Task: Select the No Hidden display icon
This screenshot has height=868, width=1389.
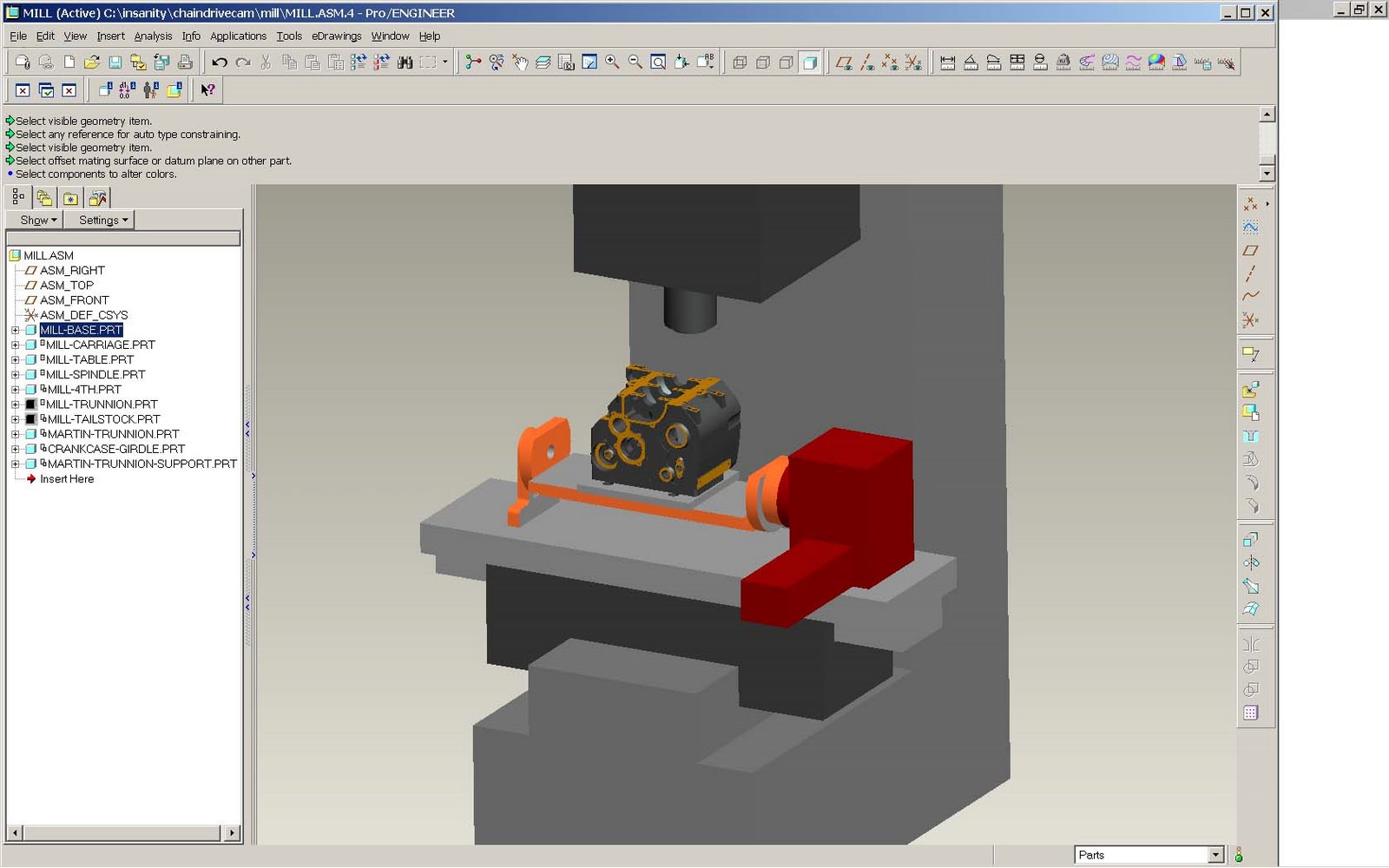Action: [786, 62]
